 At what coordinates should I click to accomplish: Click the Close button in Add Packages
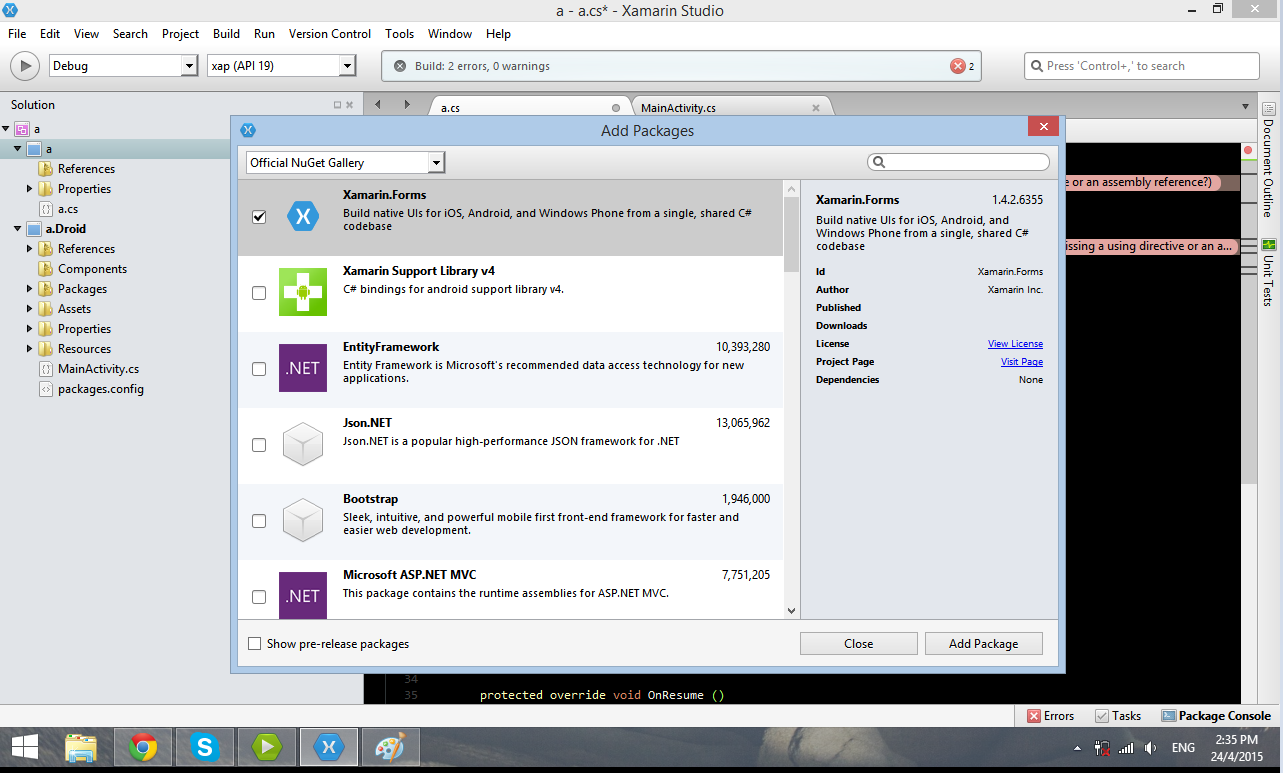point(859,644)
